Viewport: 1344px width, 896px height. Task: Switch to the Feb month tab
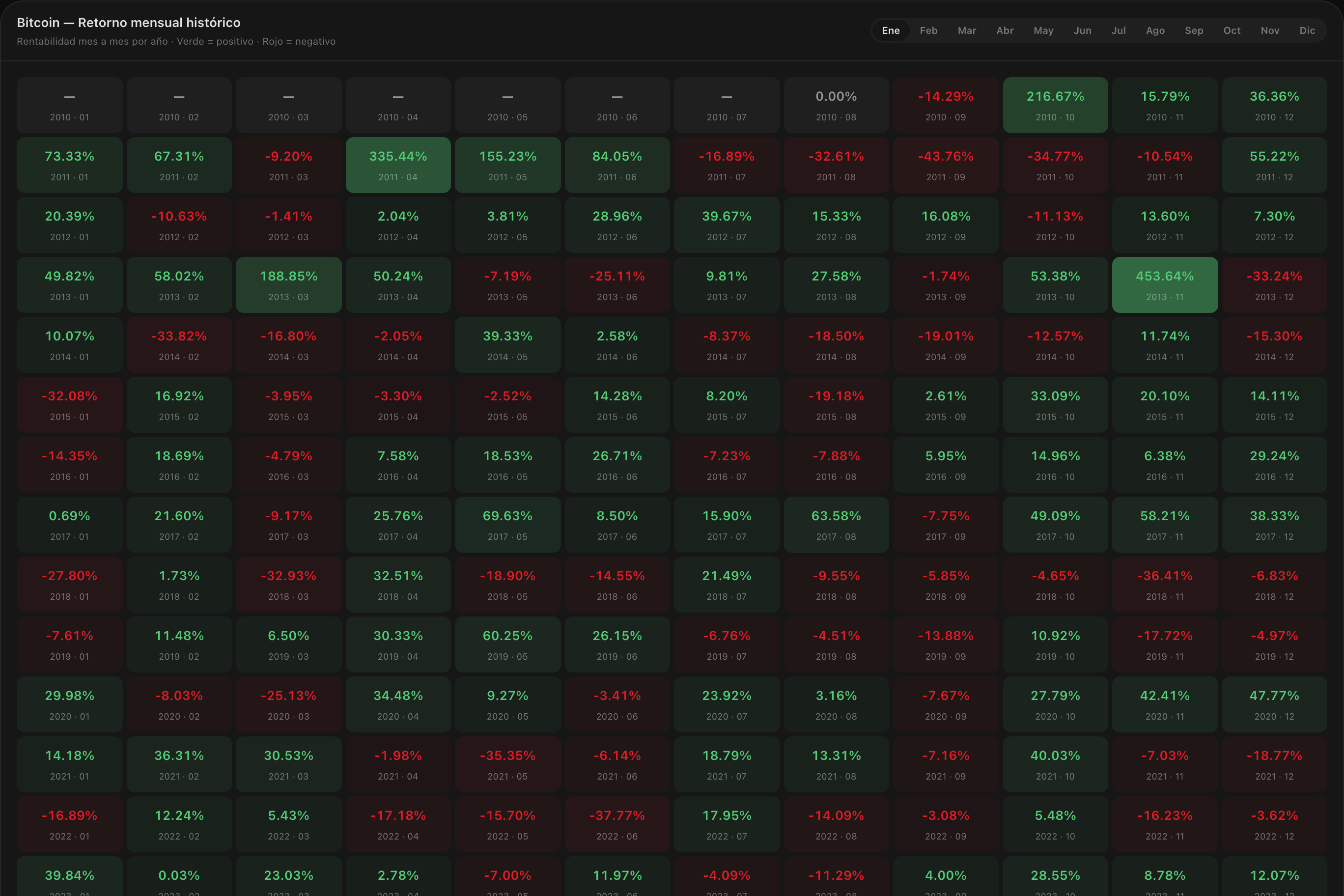click(x=928, y=31)
